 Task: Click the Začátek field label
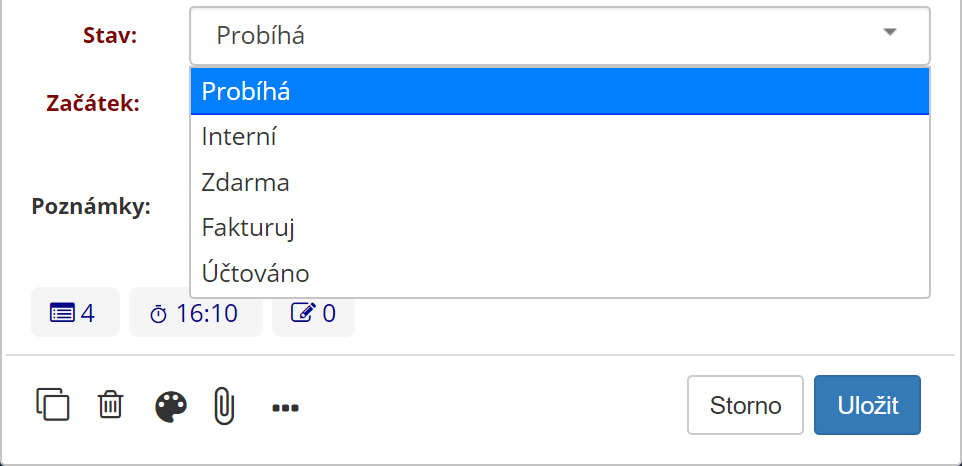pos(93,103)
